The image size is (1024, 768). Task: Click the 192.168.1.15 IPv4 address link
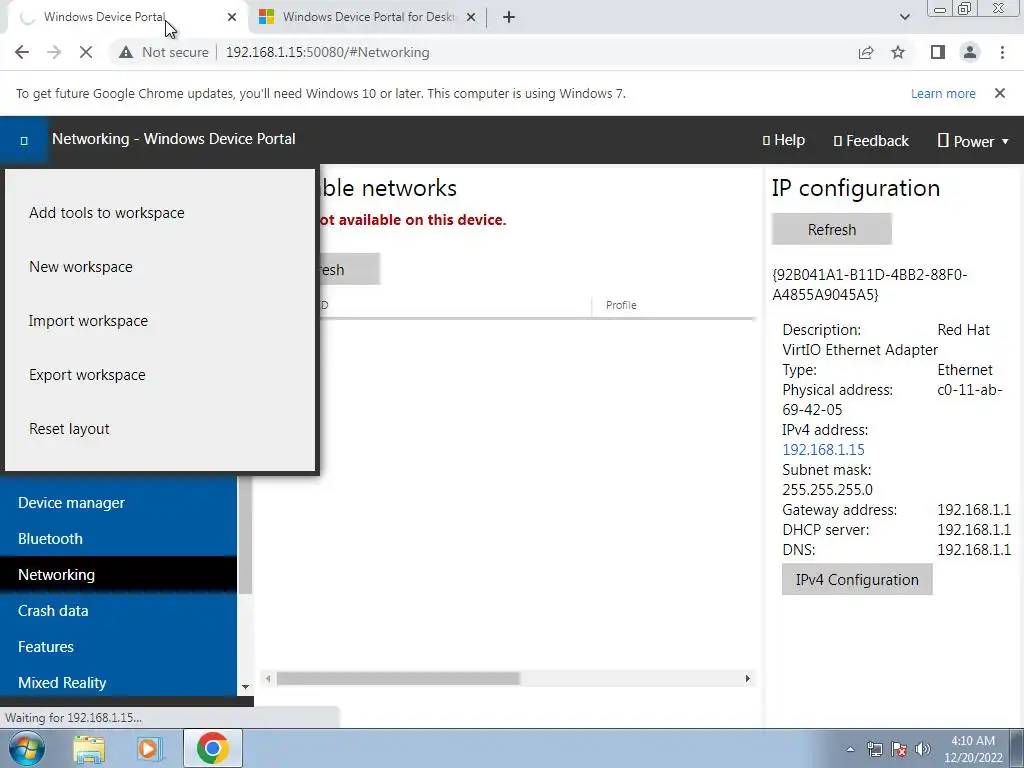823,450
